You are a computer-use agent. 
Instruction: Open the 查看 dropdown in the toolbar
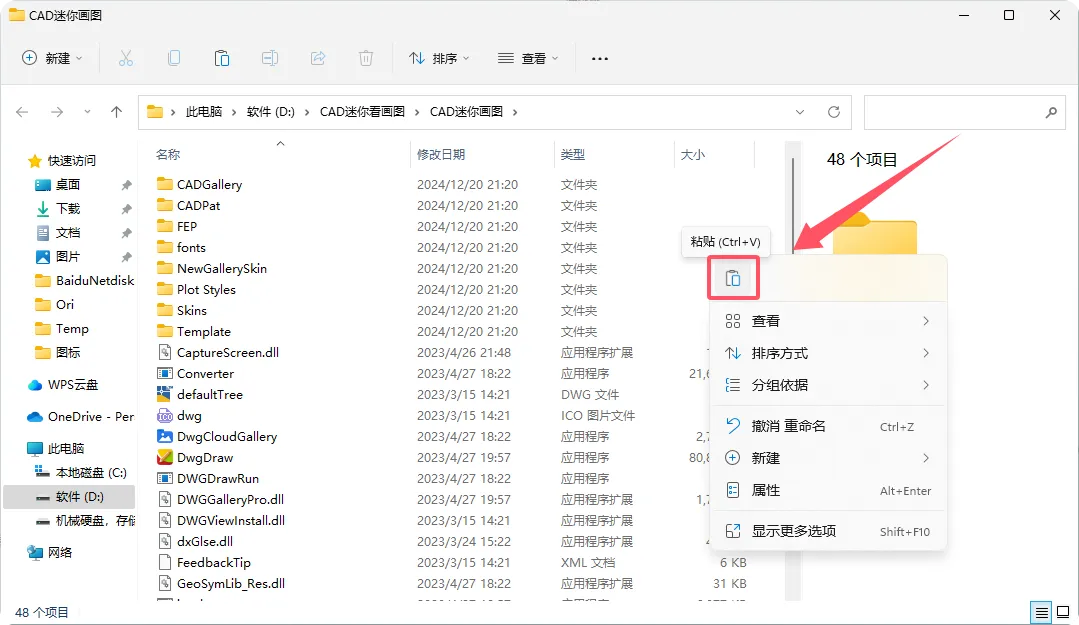528,59
